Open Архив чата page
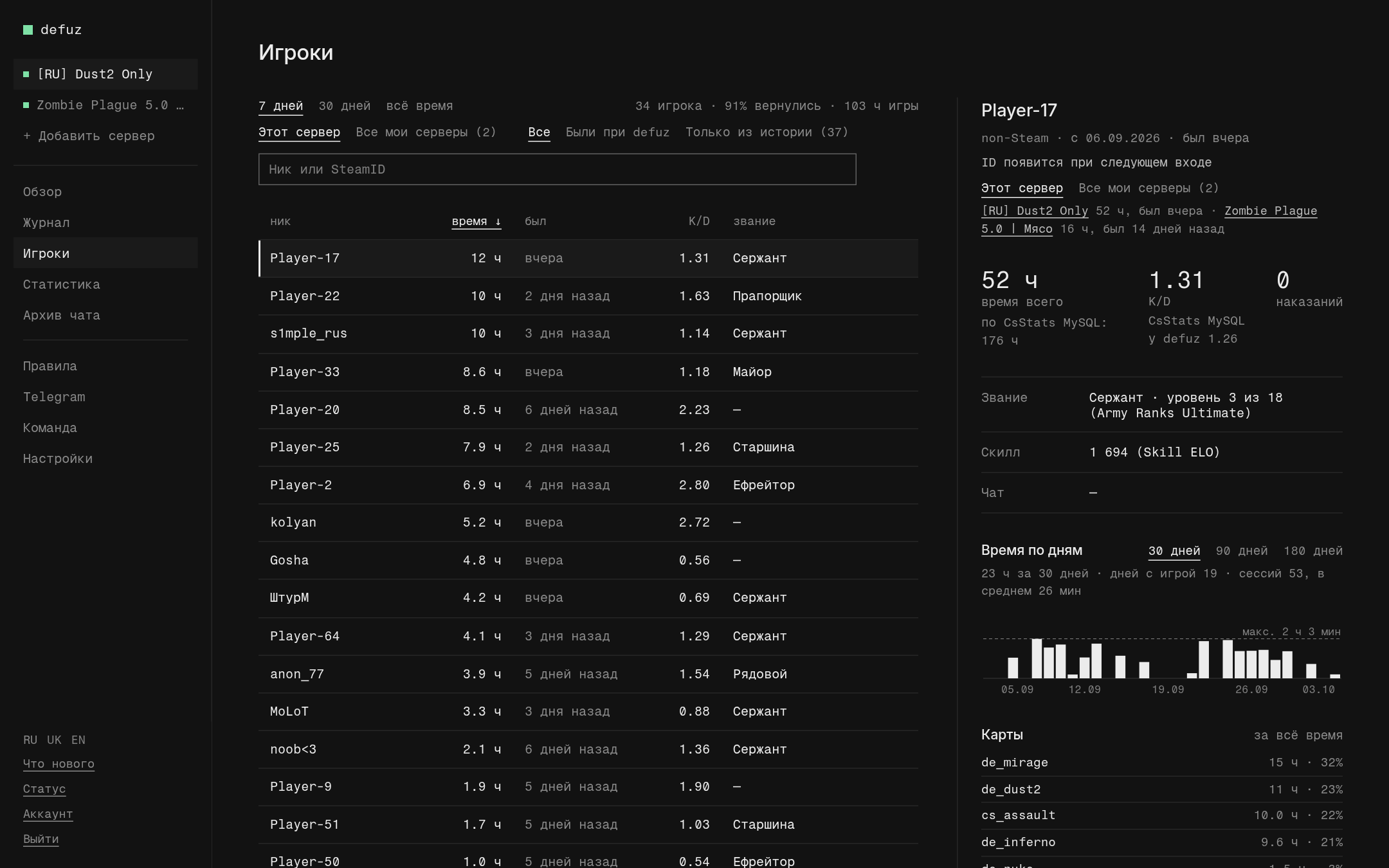 pos(105,315)
